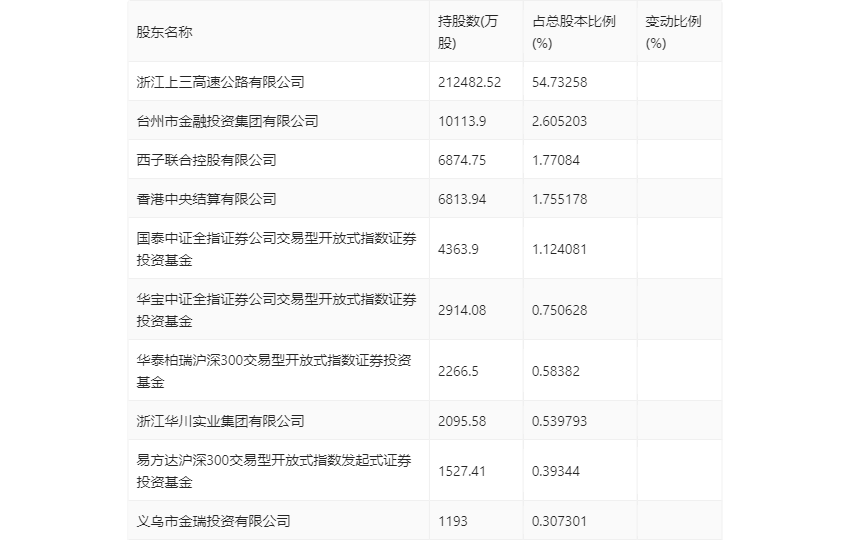Click the percentage 0.750628
The height and width of the screenshot is (540, 850).
point(559,310)
